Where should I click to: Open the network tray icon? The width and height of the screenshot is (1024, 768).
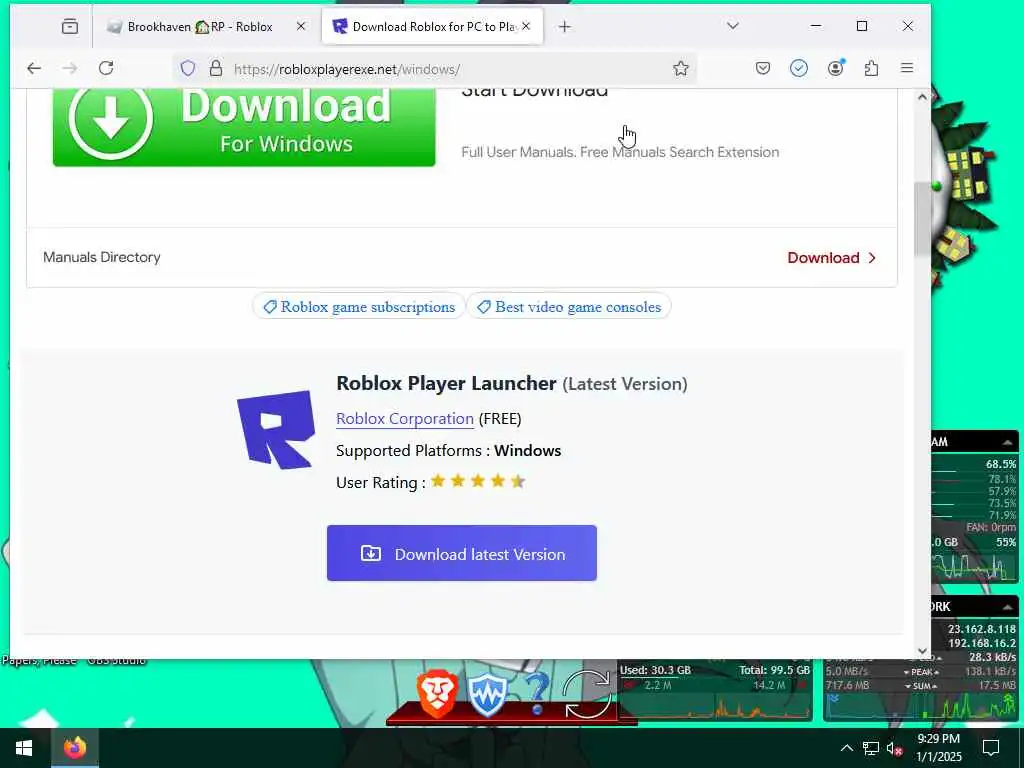[x=871, y=748]
